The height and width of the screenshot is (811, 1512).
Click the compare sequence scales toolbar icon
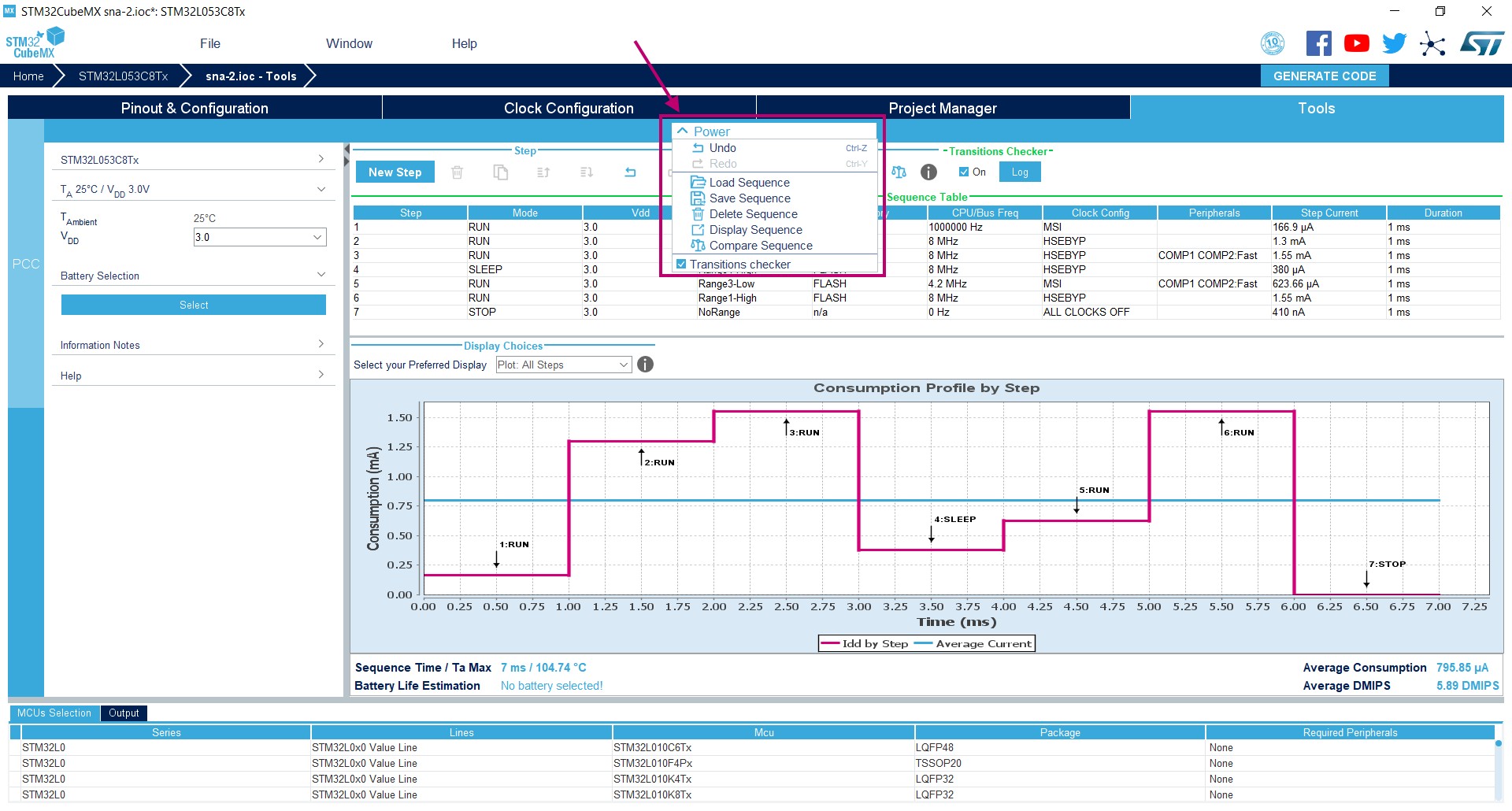[899, 172]
